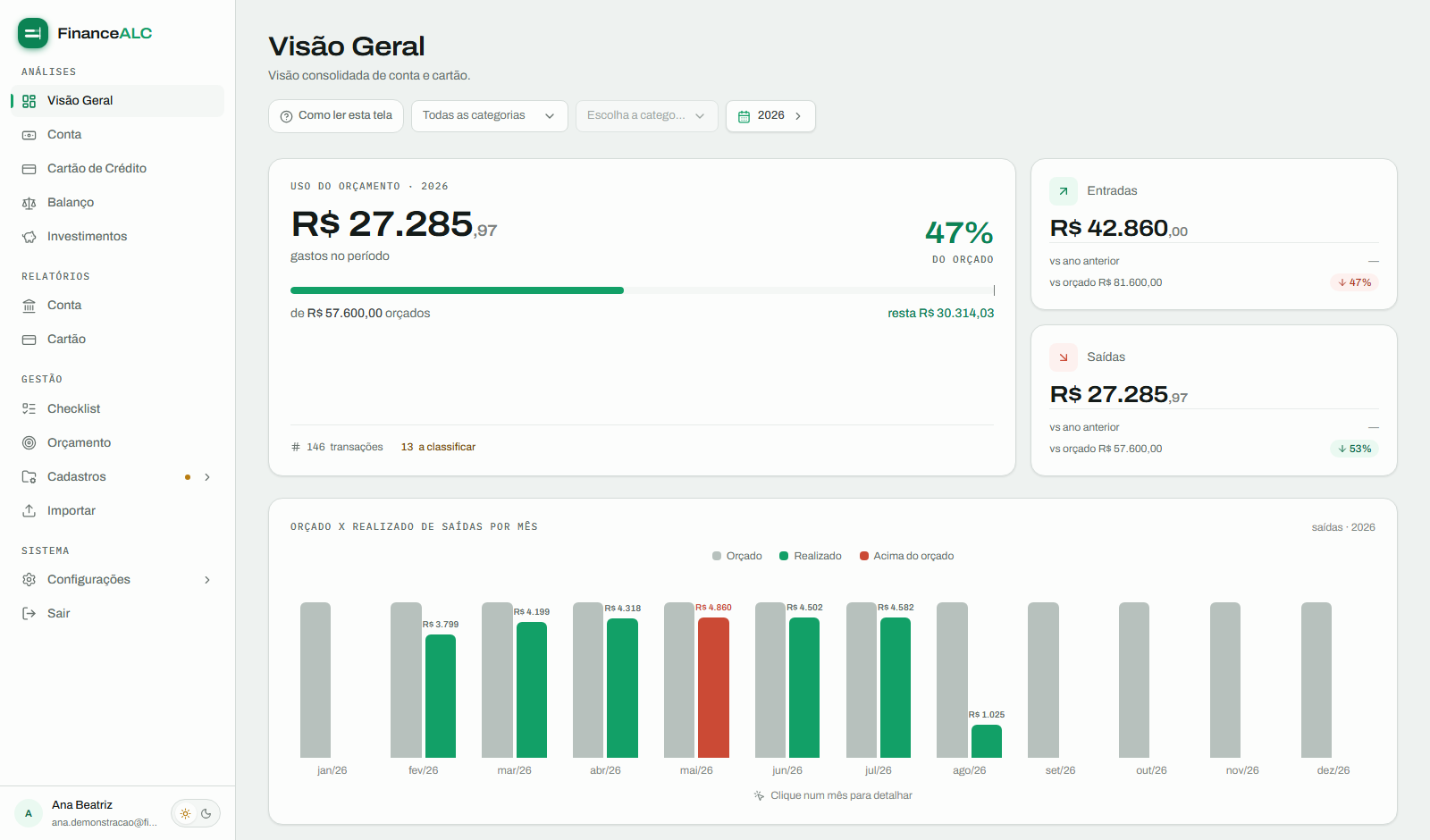Open the Escolha a categoria dropdown

(x=647, y=116)
